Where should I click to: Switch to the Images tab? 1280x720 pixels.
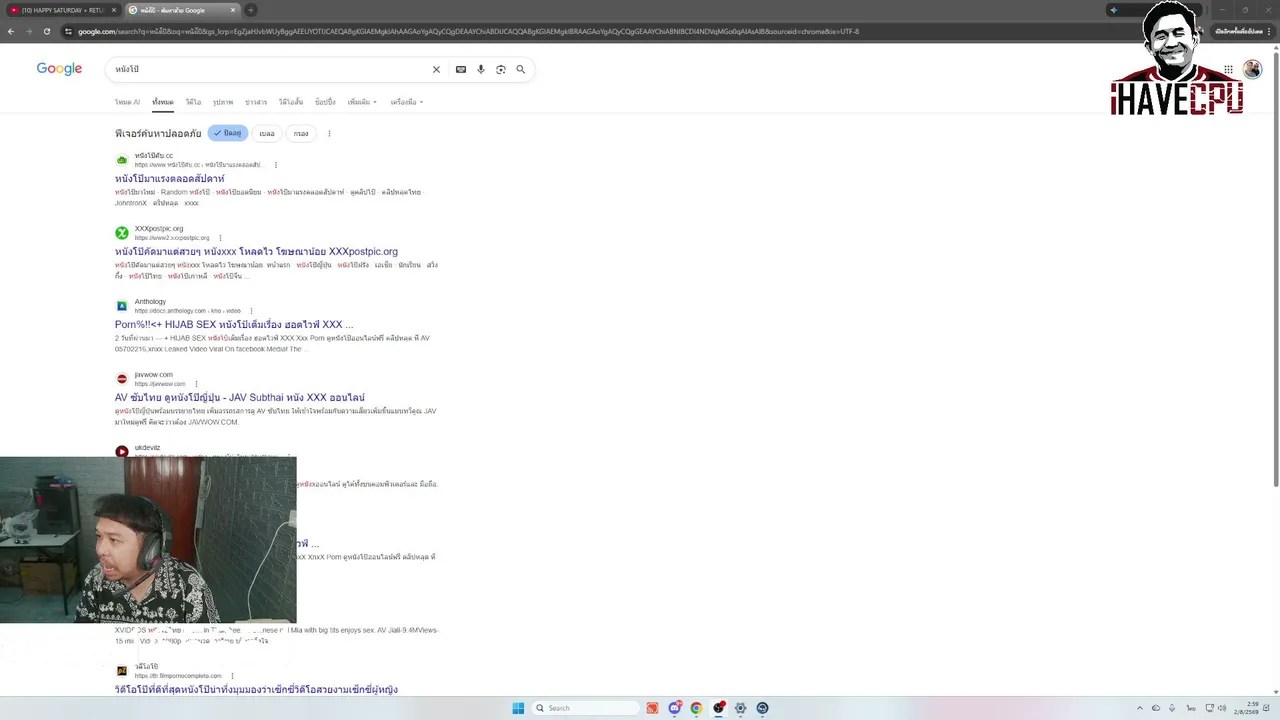click(x=223, y=102)
